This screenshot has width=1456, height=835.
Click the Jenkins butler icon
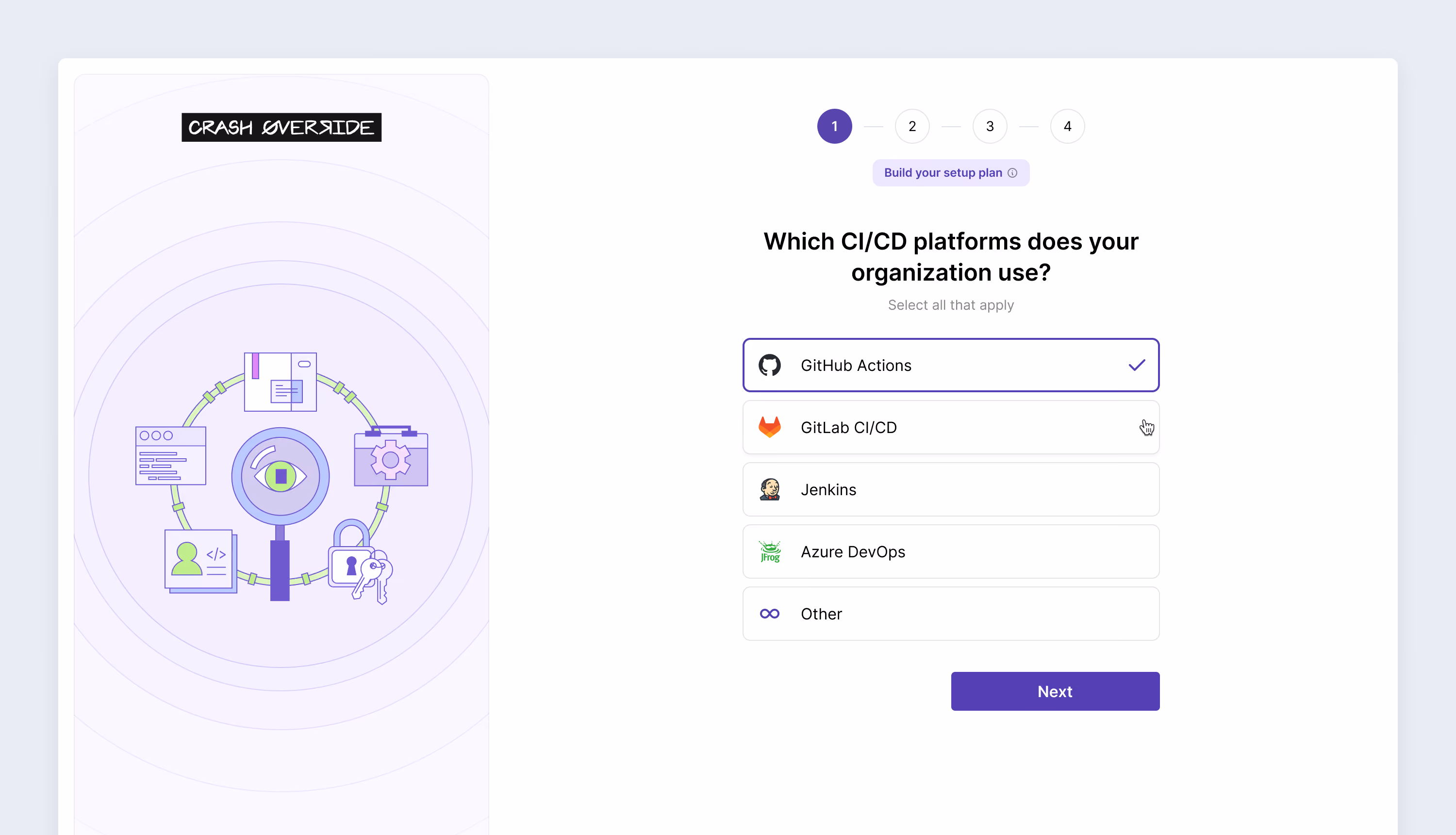click(769, 489)
